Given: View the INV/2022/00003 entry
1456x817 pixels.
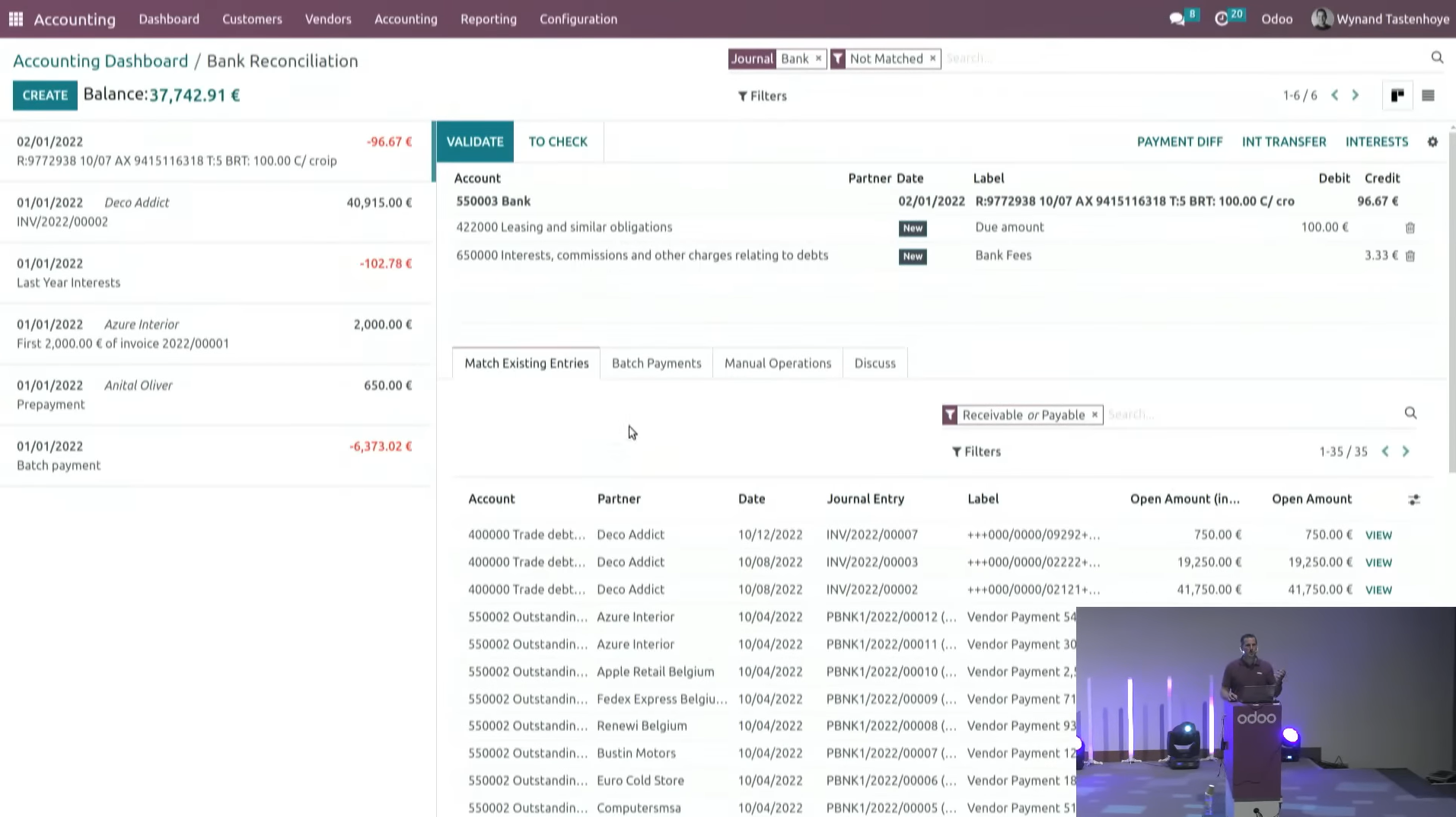Looking at the screenshot, I should 1378,563.
